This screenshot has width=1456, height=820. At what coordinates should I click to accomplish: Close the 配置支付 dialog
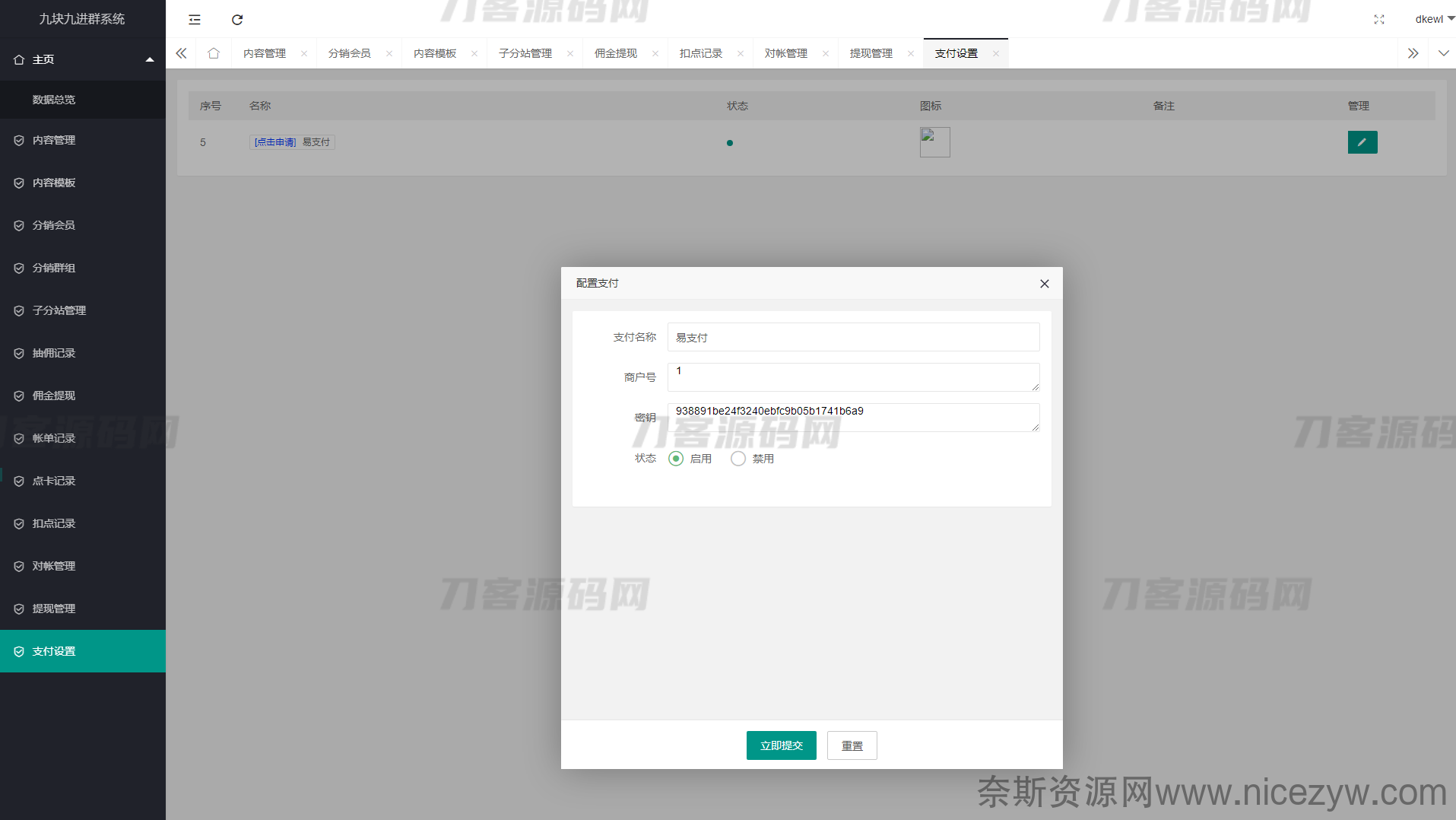click(1045, 284)
